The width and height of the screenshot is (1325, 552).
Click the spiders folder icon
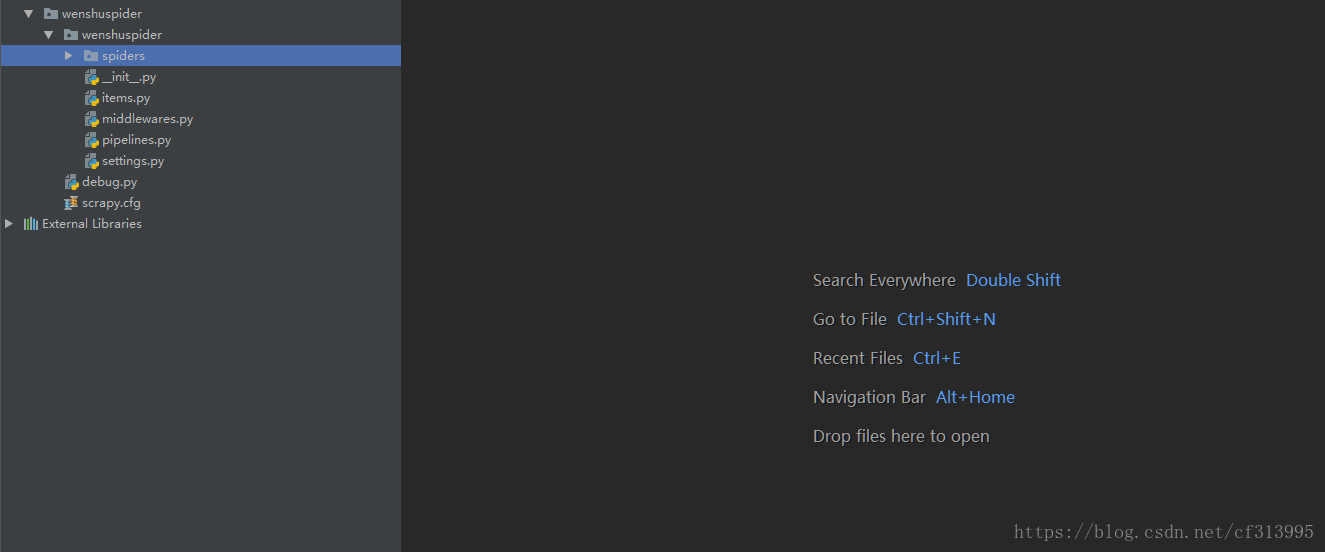91,56
